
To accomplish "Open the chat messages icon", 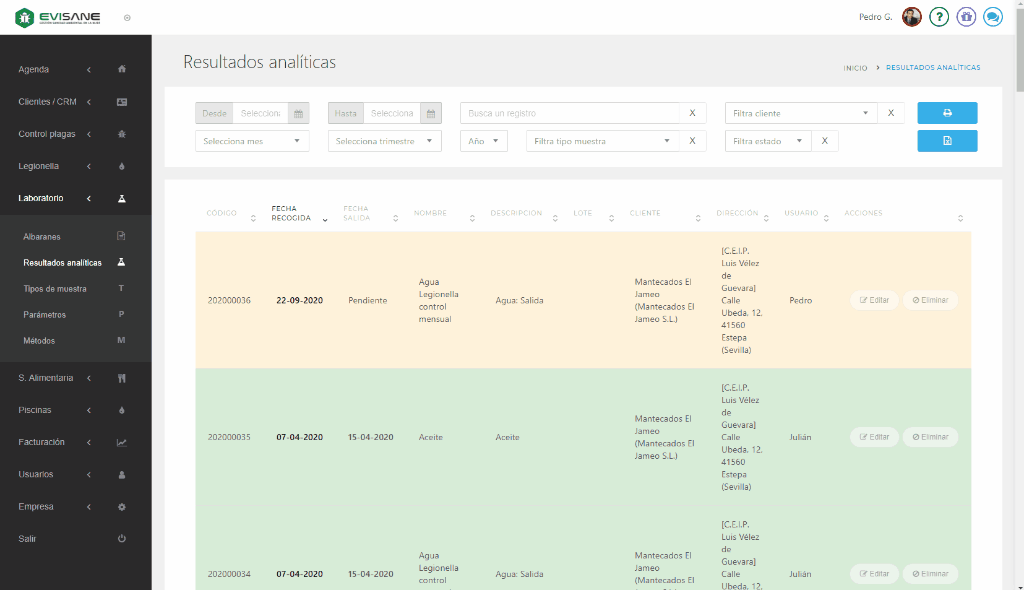I will point(992,17).
